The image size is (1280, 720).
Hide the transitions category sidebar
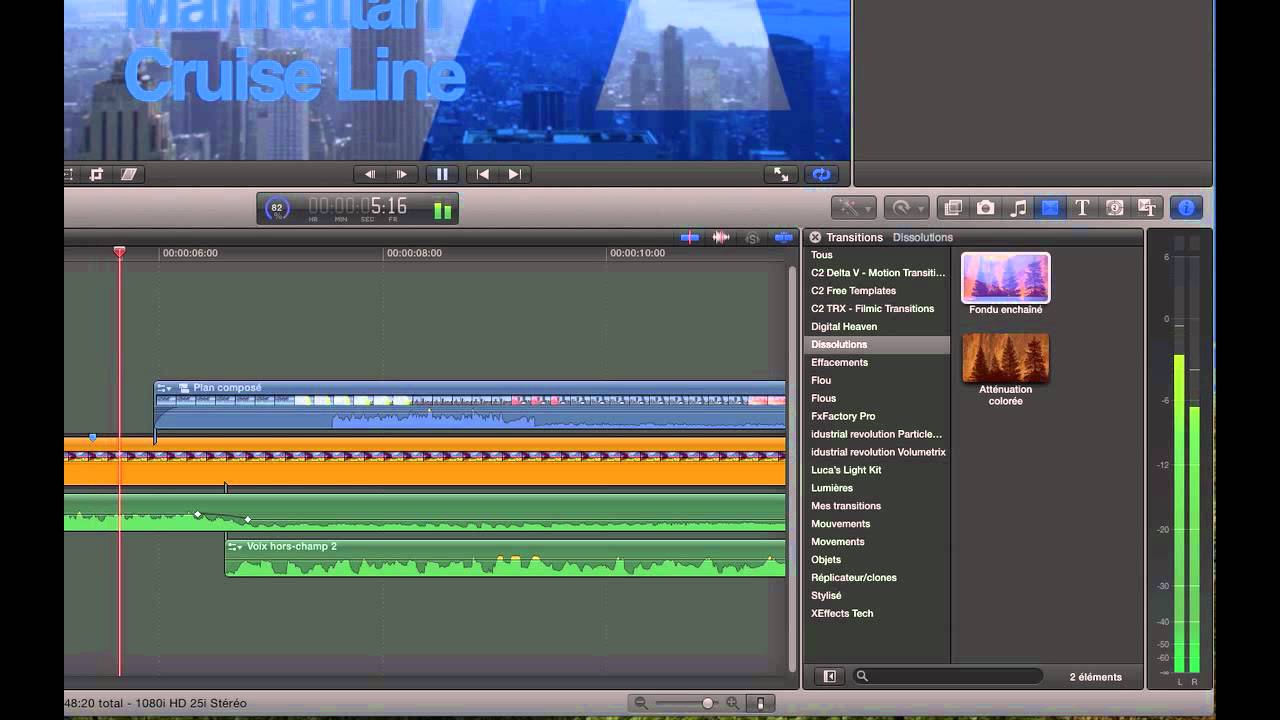point(829,677)
